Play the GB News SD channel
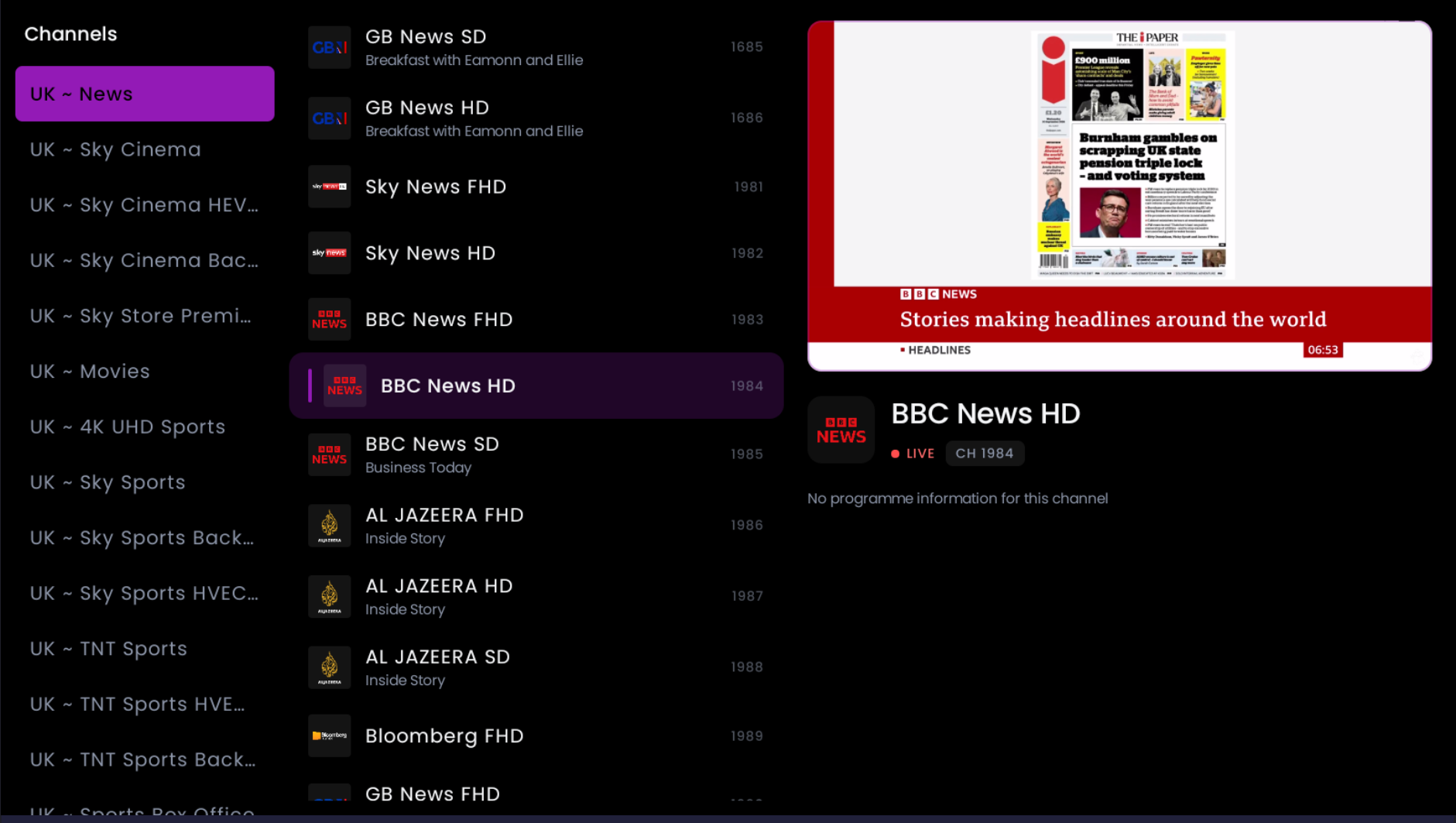 pyautogui.click(x=536, y=47)
